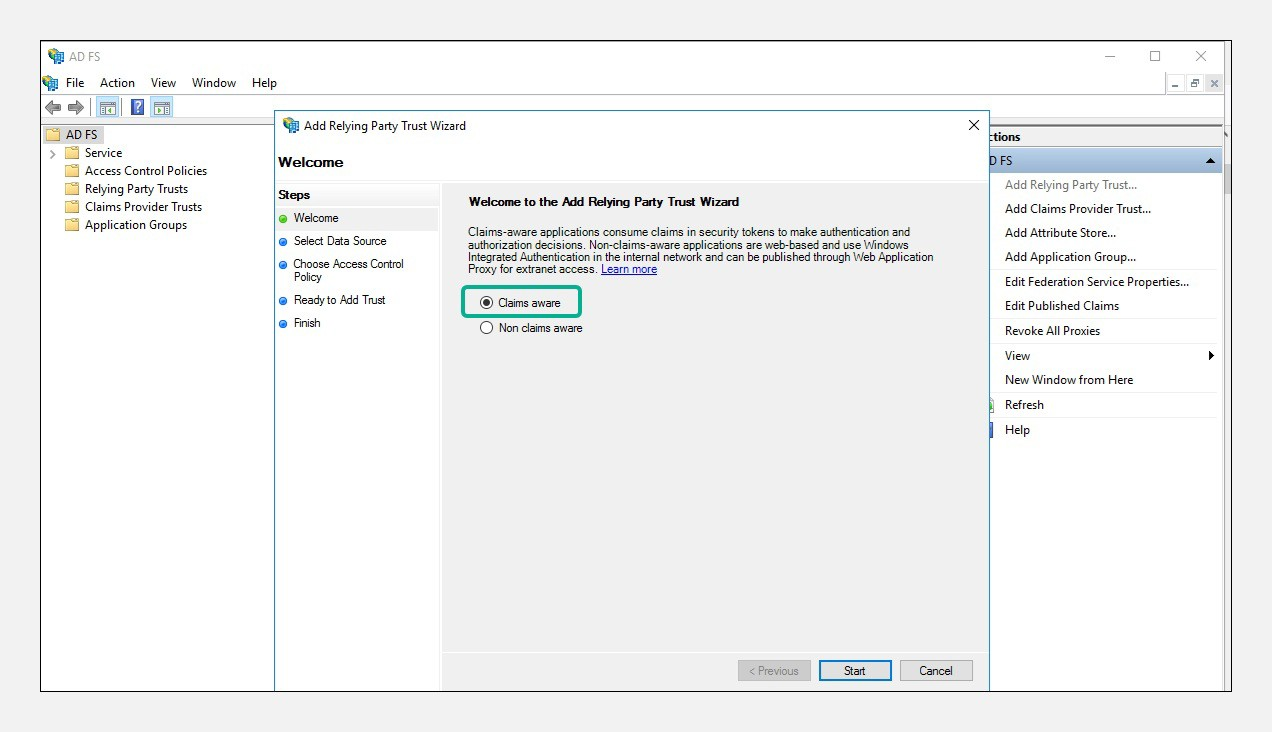Collapse the AD FS actions section header
The height and width of the screenshot is (732, 1272).
point(1210,161)
